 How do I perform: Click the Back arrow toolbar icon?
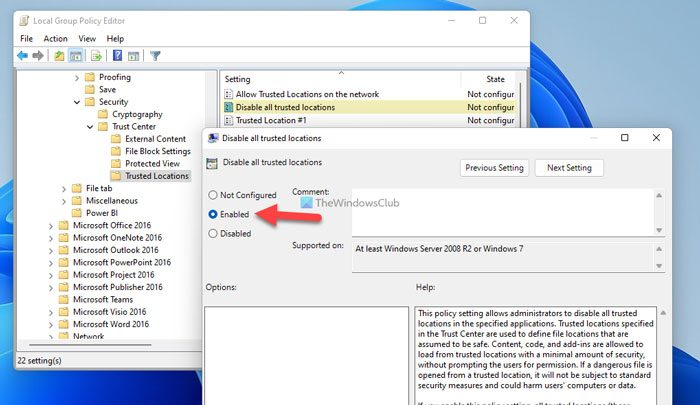tap(22, 56)
